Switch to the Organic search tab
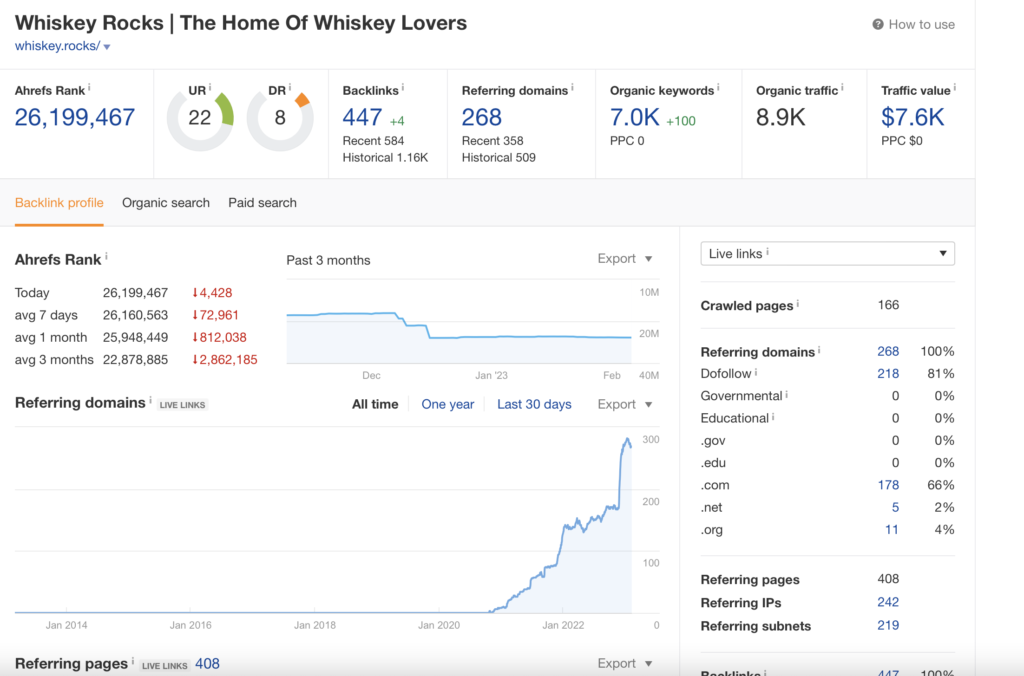 (x=166, y=202)
